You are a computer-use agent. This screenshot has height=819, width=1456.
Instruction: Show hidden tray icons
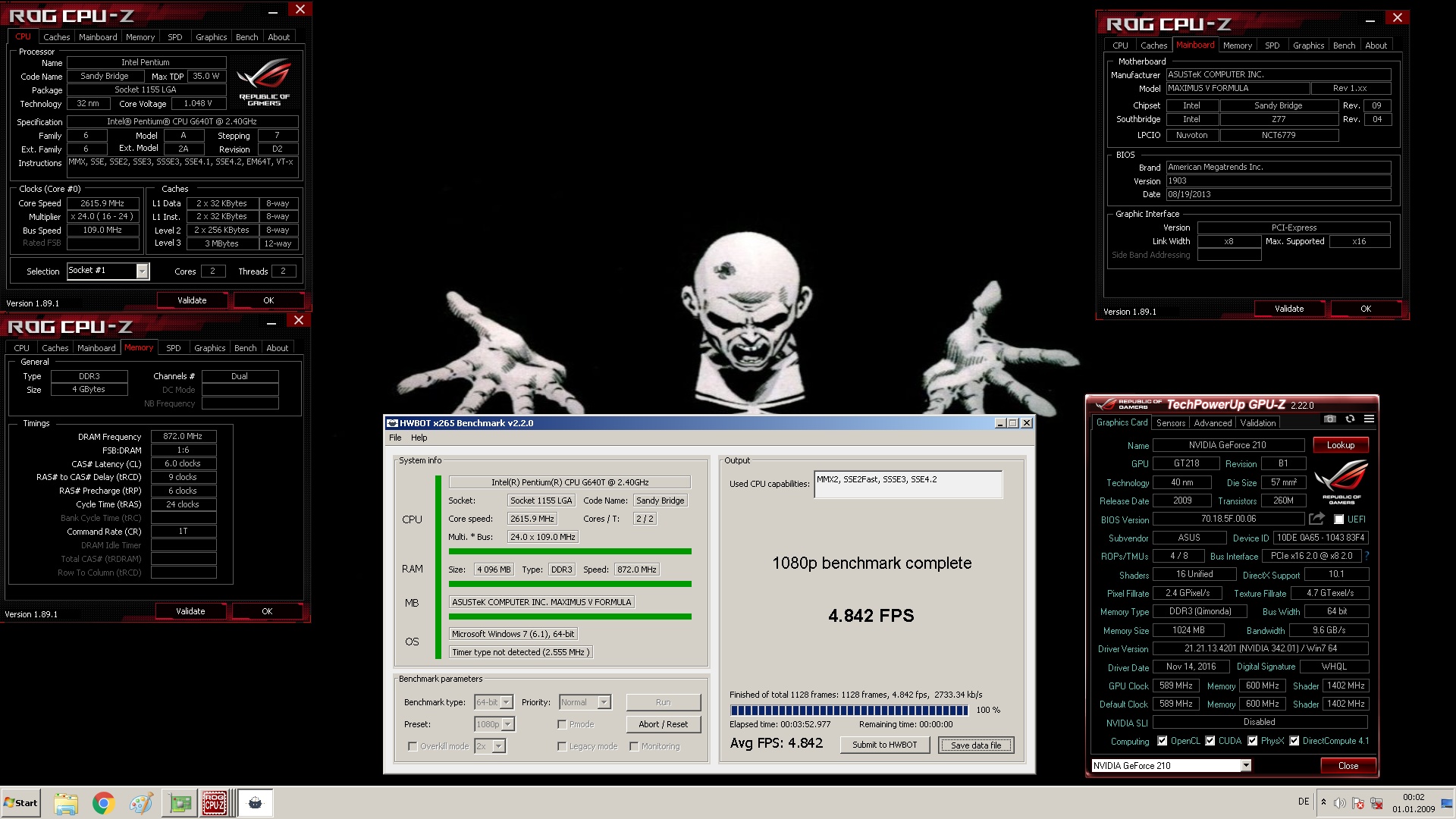click(1323, 802)
